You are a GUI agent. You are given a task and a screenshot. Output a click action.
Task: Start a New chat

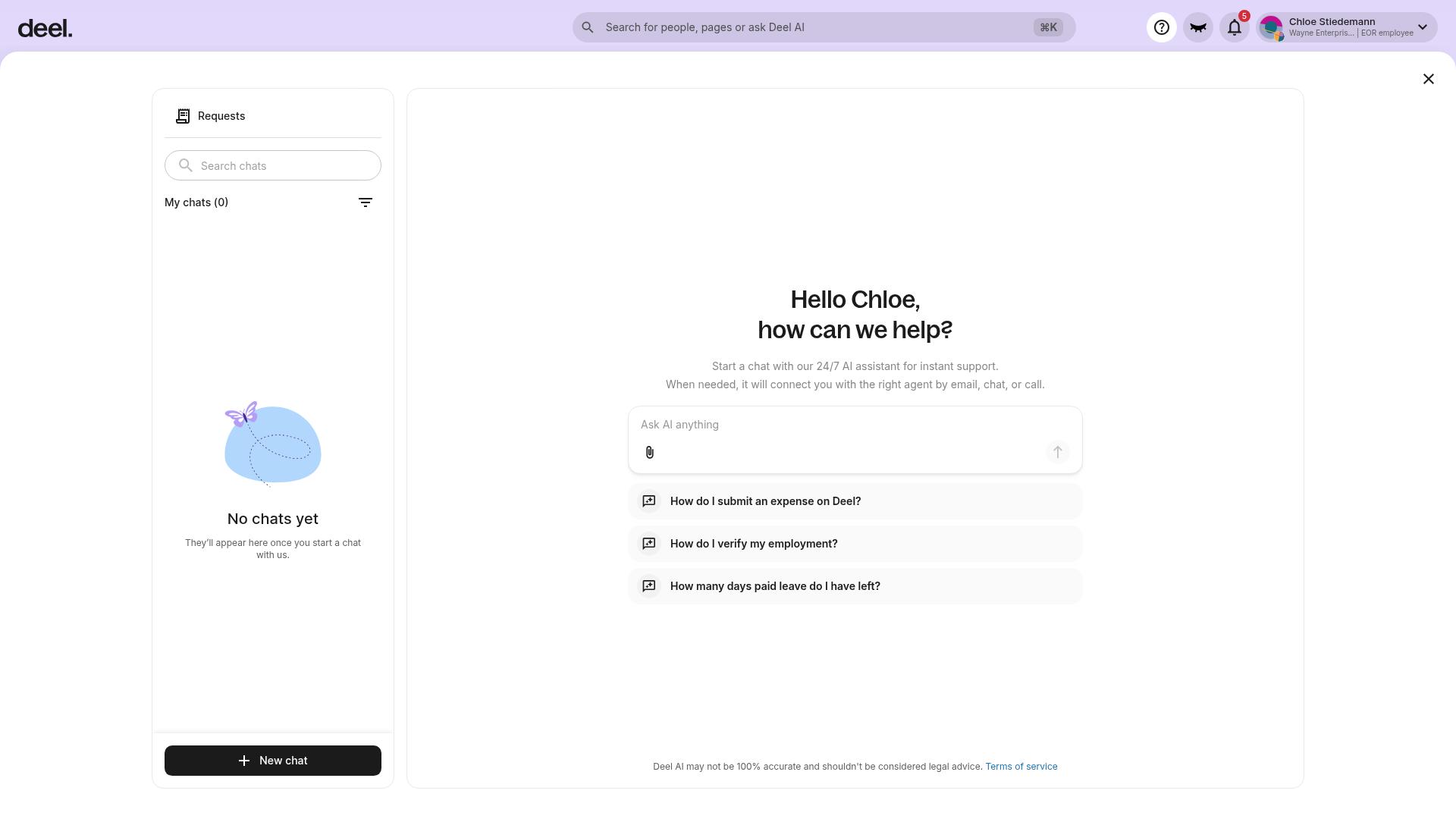pos(273,761)
